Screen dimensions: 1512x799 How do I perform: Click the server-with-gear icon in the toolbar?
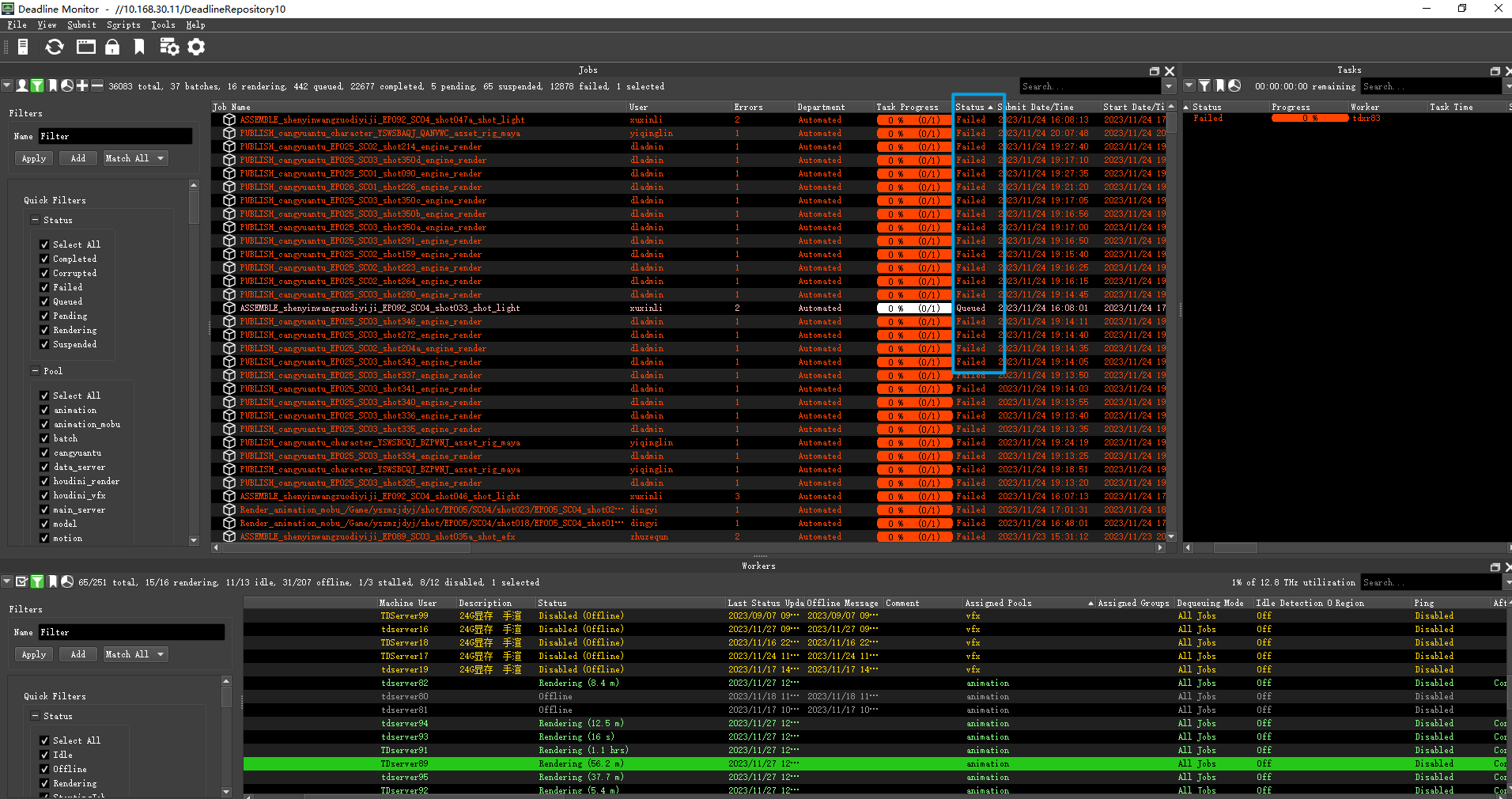(x=169, y=47)
